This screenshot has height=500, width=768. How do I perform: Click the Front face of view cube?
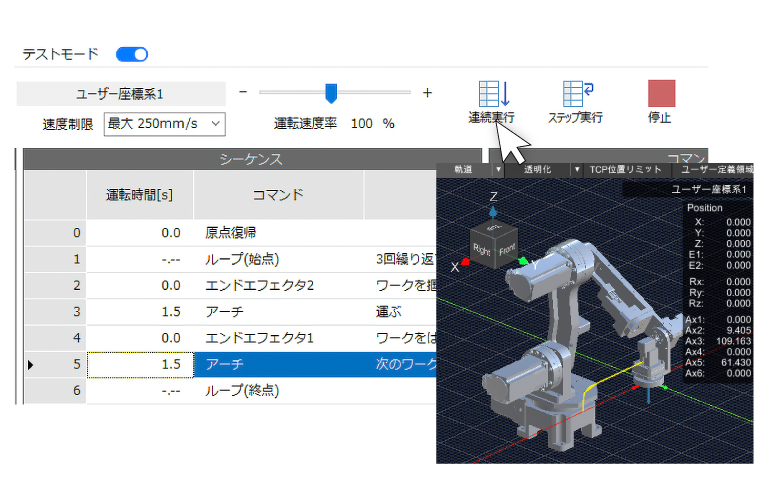click(x=507, y=250)
